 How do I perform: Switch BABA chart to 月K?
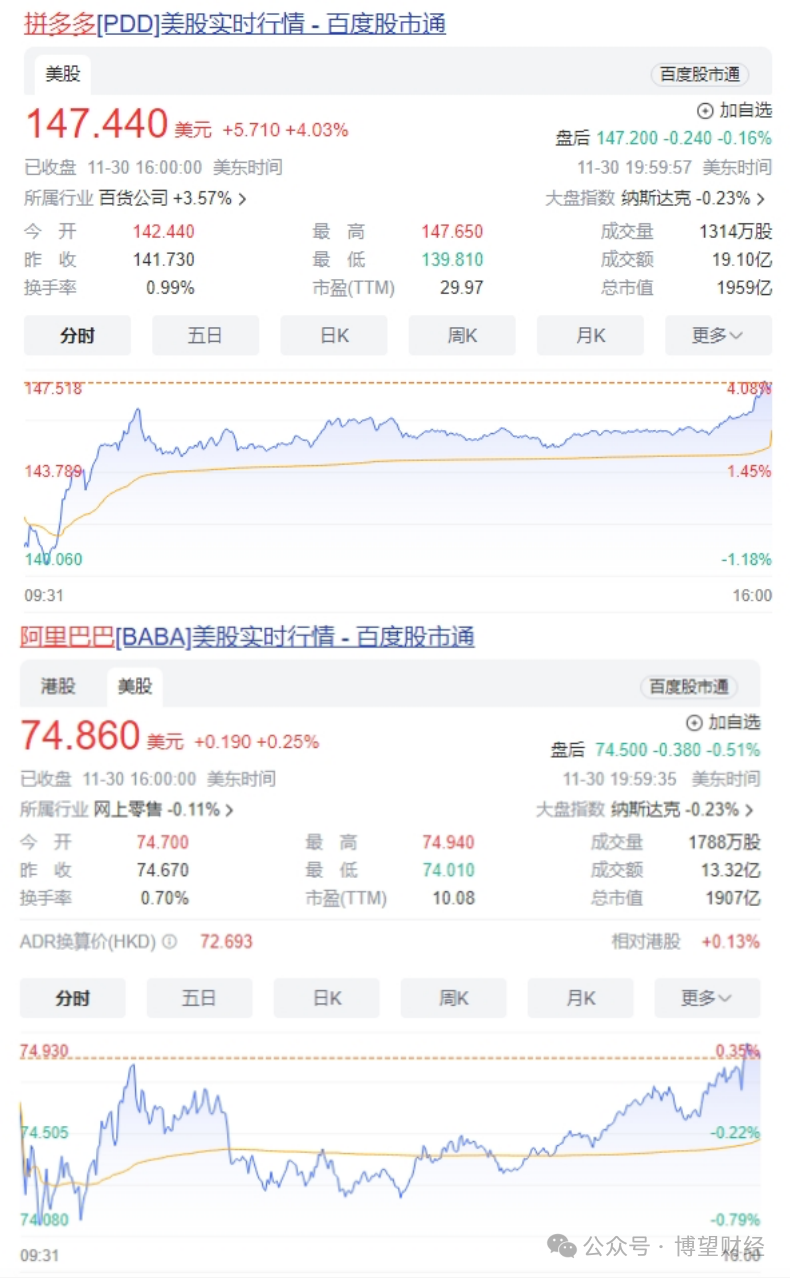(580, 998)
